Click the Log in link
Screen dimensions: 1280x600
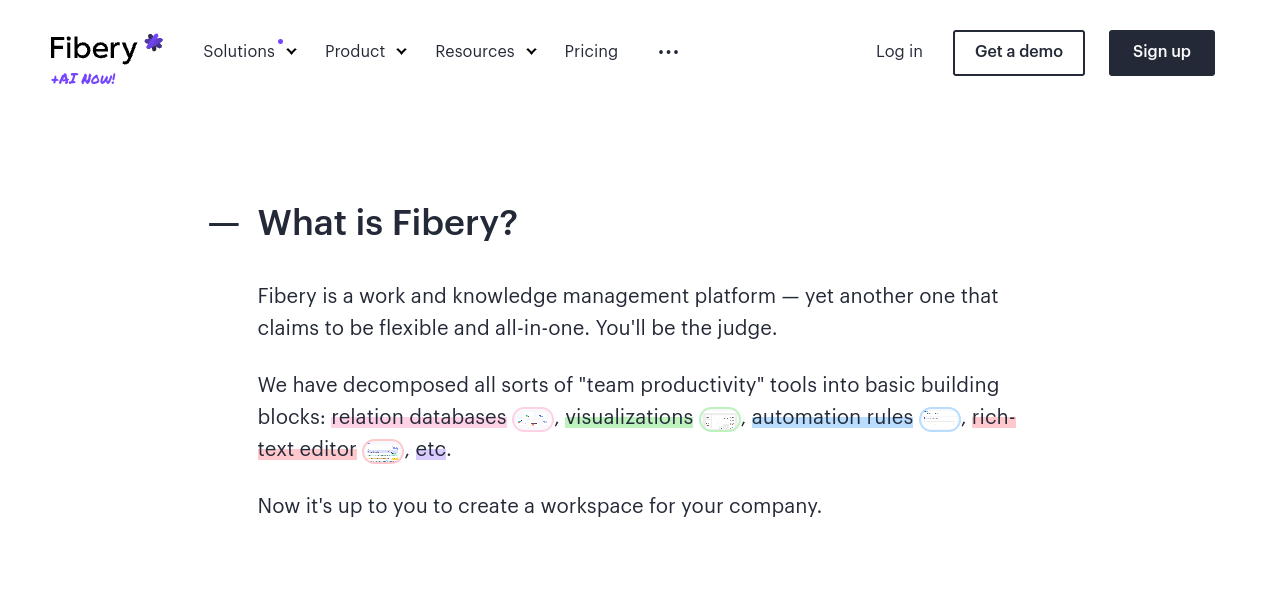click(x=899, y=52)
